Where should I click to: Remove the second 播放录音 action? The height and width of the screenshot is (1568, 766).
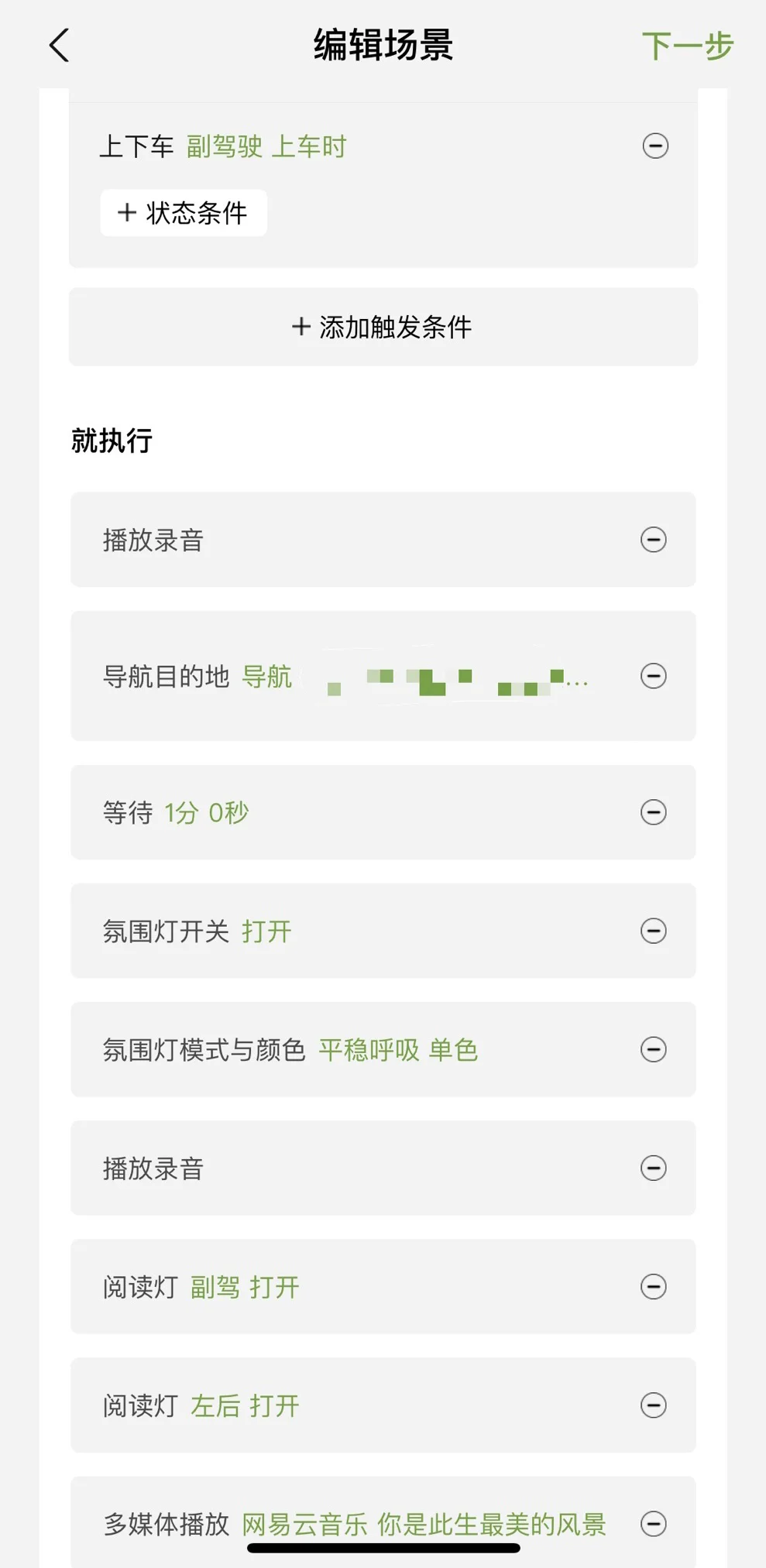653,1168
